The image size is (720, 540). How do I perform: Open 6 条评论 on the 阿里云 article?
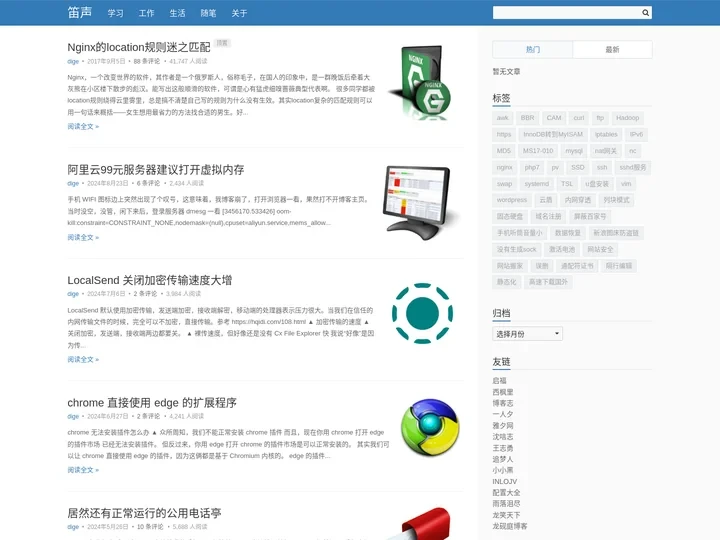[x=148, y=183]
